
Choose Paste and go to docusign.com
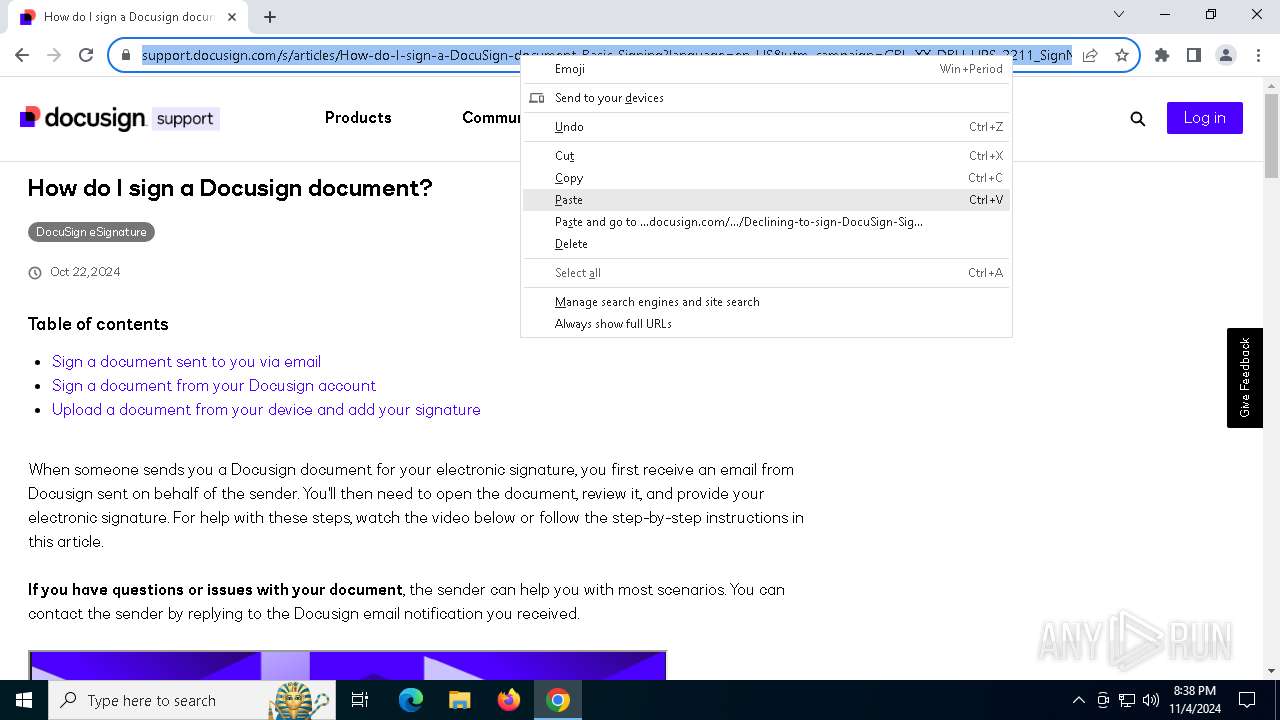coord(766,222)
